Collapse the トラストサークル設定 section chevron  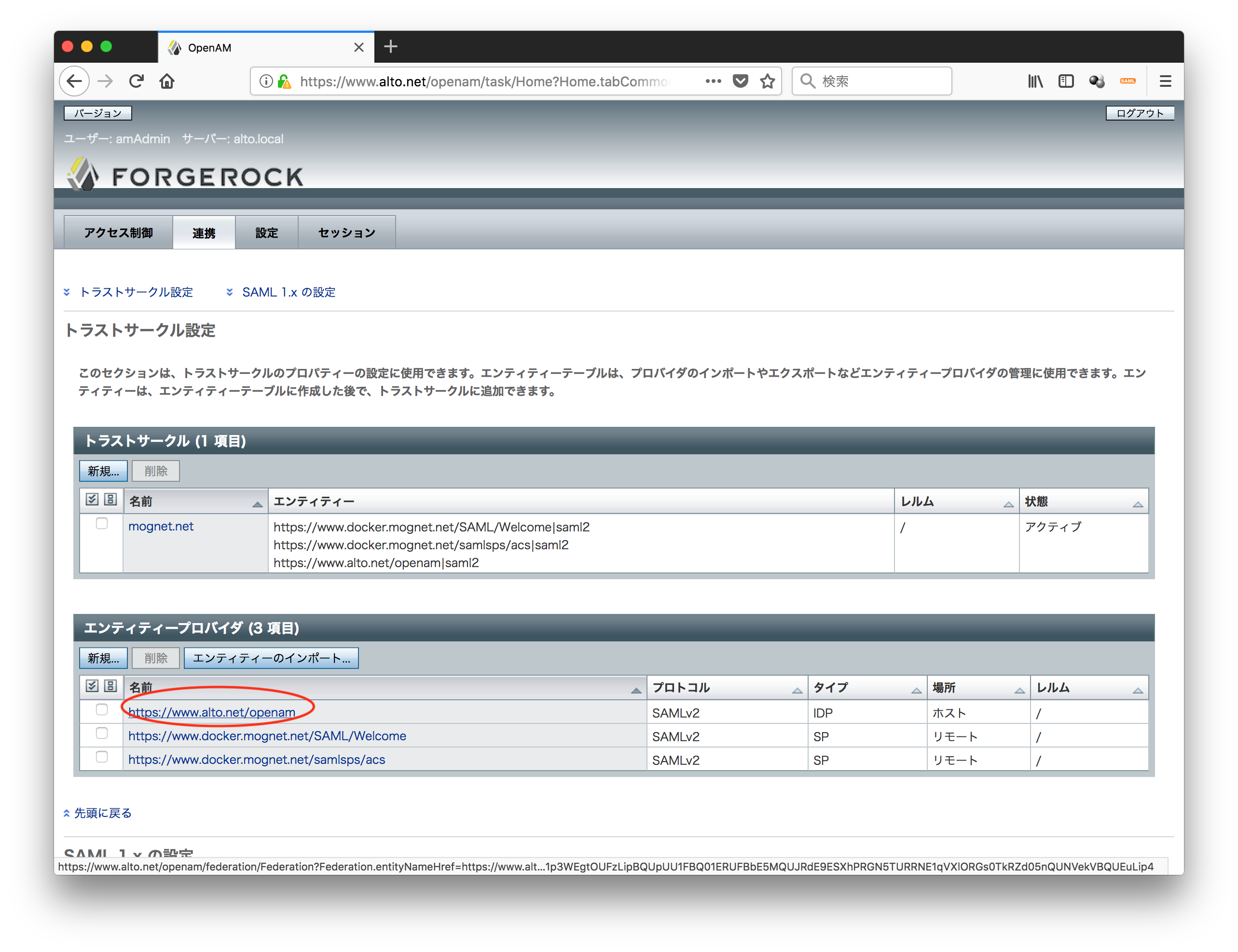pyautogui.click(x=67, y=292)
